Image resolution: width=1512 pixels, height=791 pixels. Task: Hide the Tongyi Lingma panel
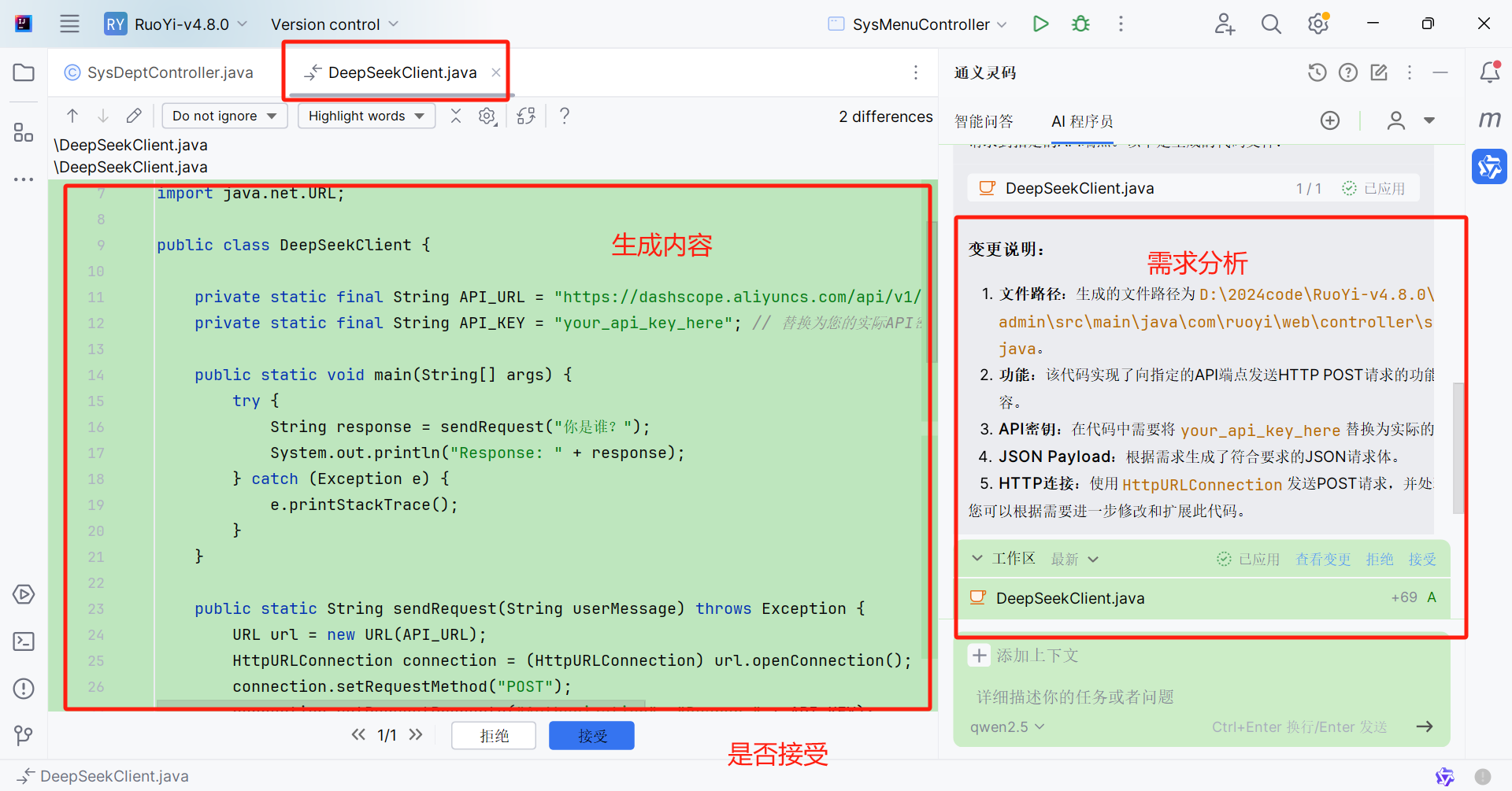click(x=1440, y=72)
